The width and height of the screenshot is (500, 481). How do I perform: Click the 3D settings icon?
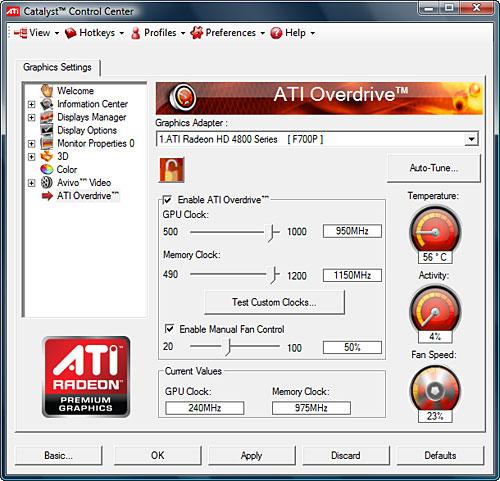point(47,156)
